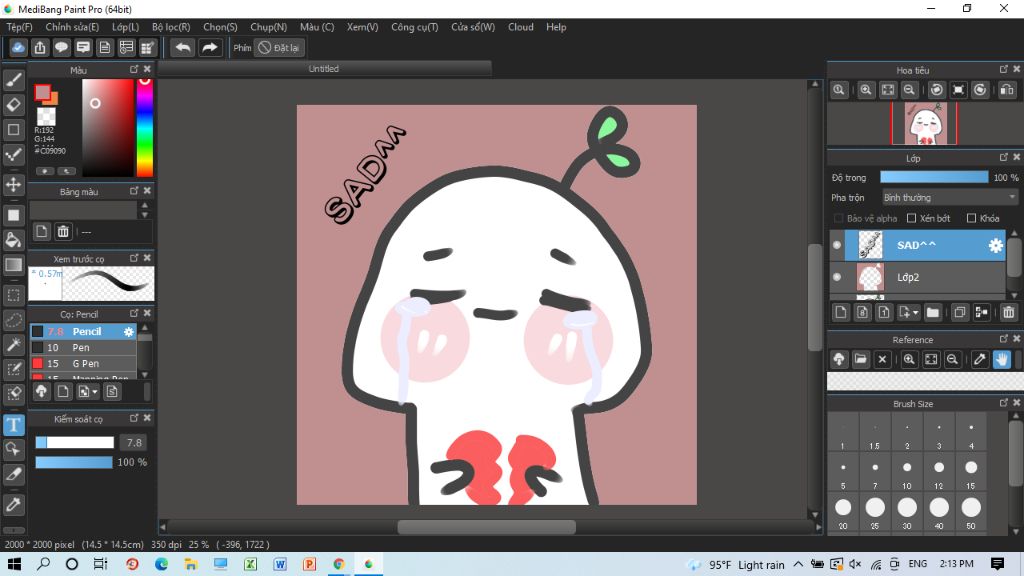Viewport: 1024px width, 576px height.
Task: Open the Pha trộn blend mode dropdown
Action: [x=950, y=197]
